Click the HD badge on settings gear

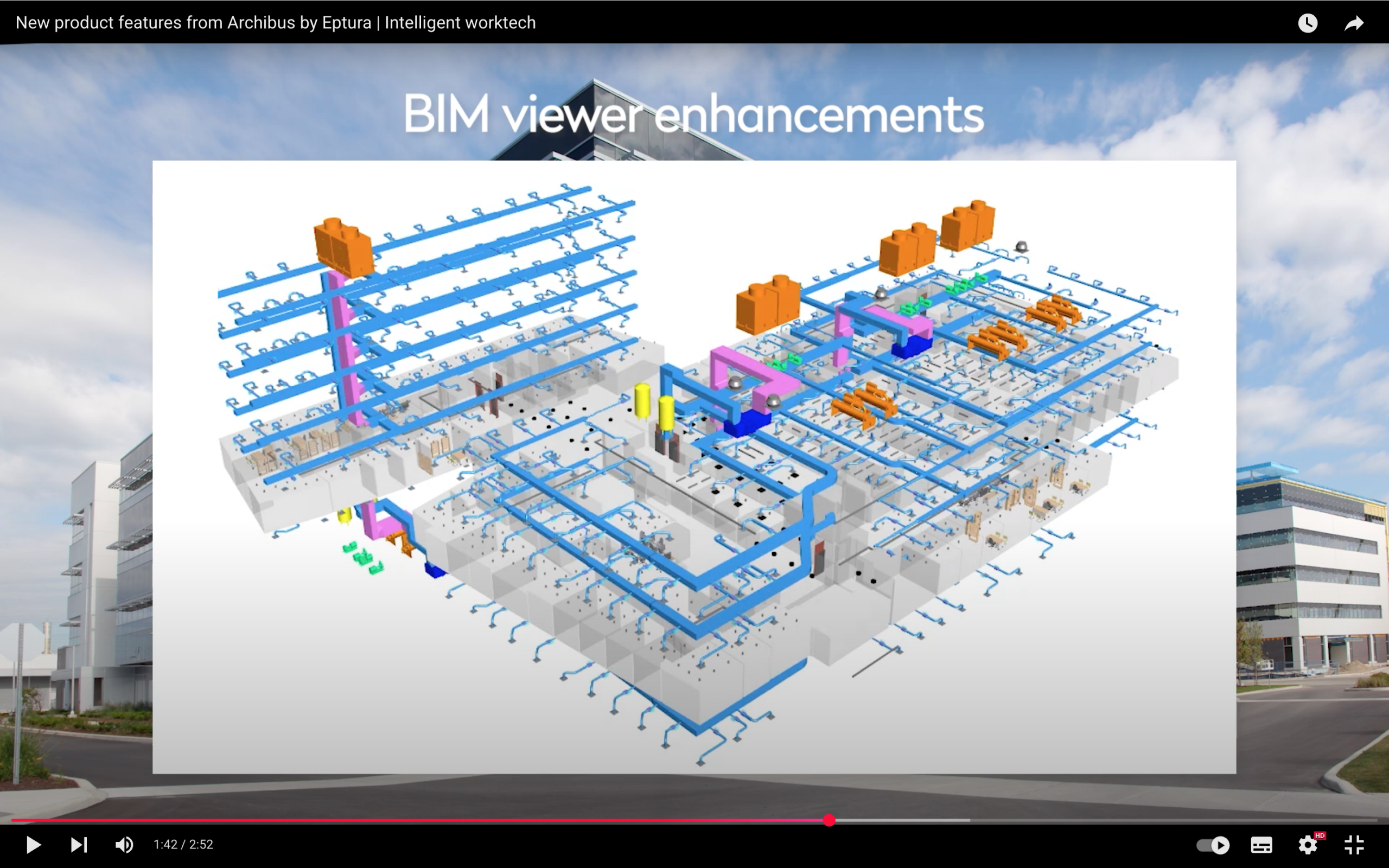(1320, 836)
